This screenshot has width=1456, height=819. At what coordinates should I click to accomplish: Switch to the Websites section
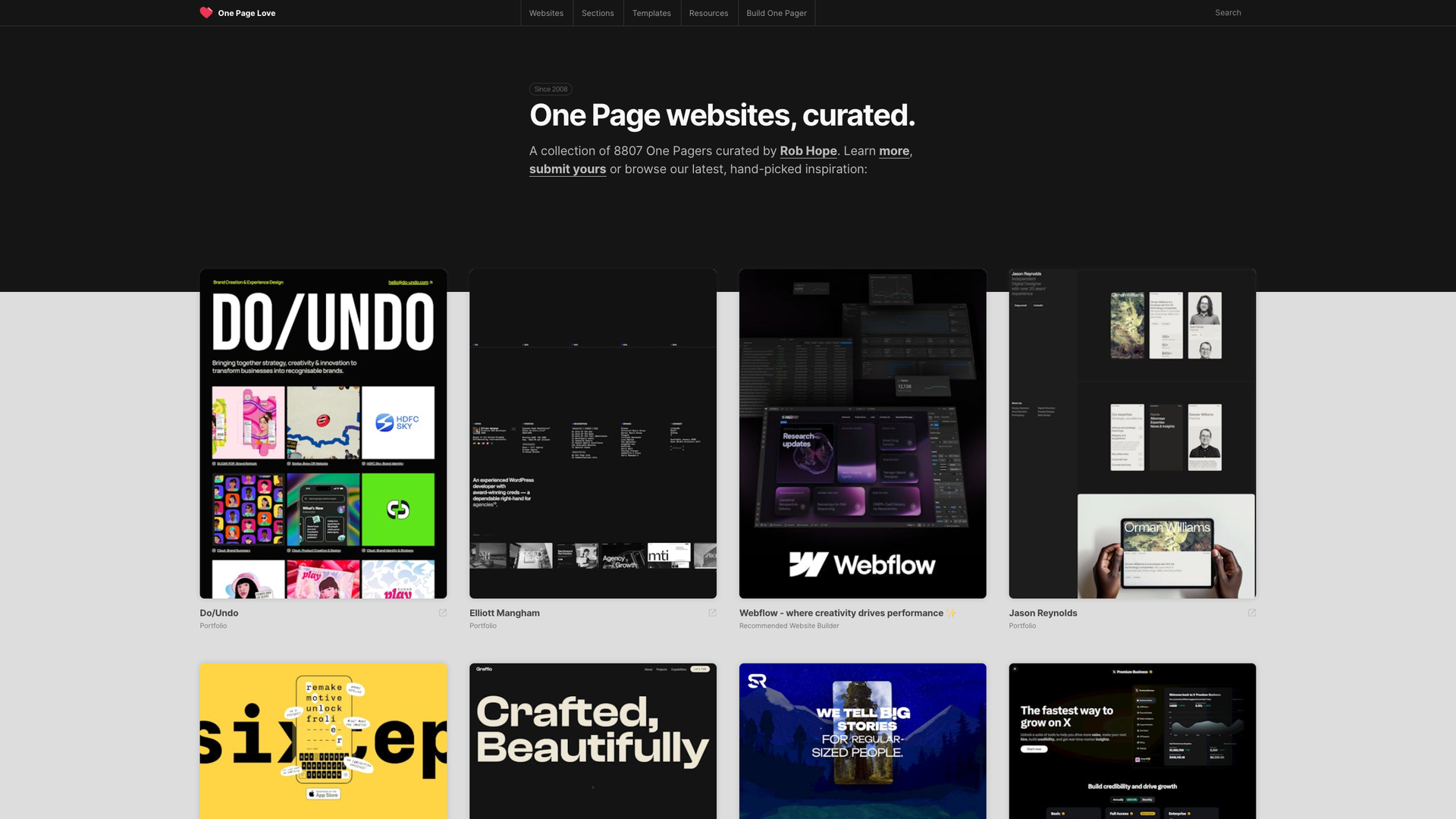(x=546, y=13)
